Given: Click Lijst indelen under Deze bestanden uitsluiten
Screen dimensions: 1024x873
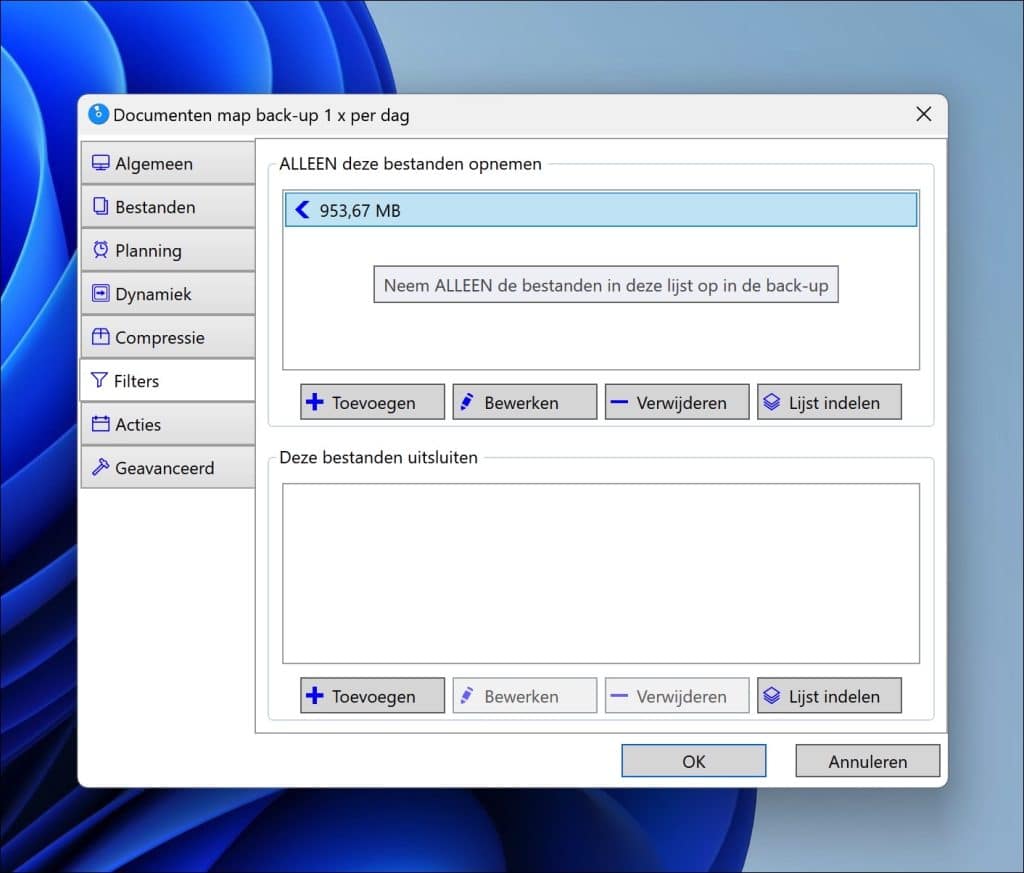Looking at the screenshot, I should 829,696.
